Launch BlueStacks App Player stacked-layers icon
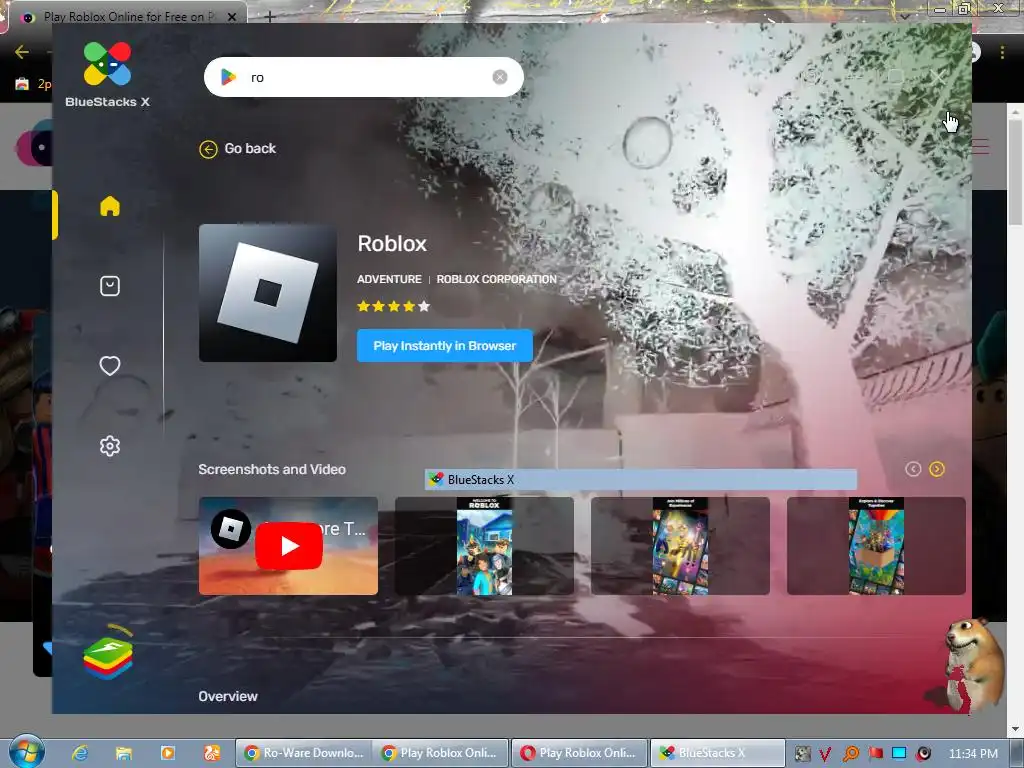Viewport: 1024px width, 768px height. [x=108, y=653]
